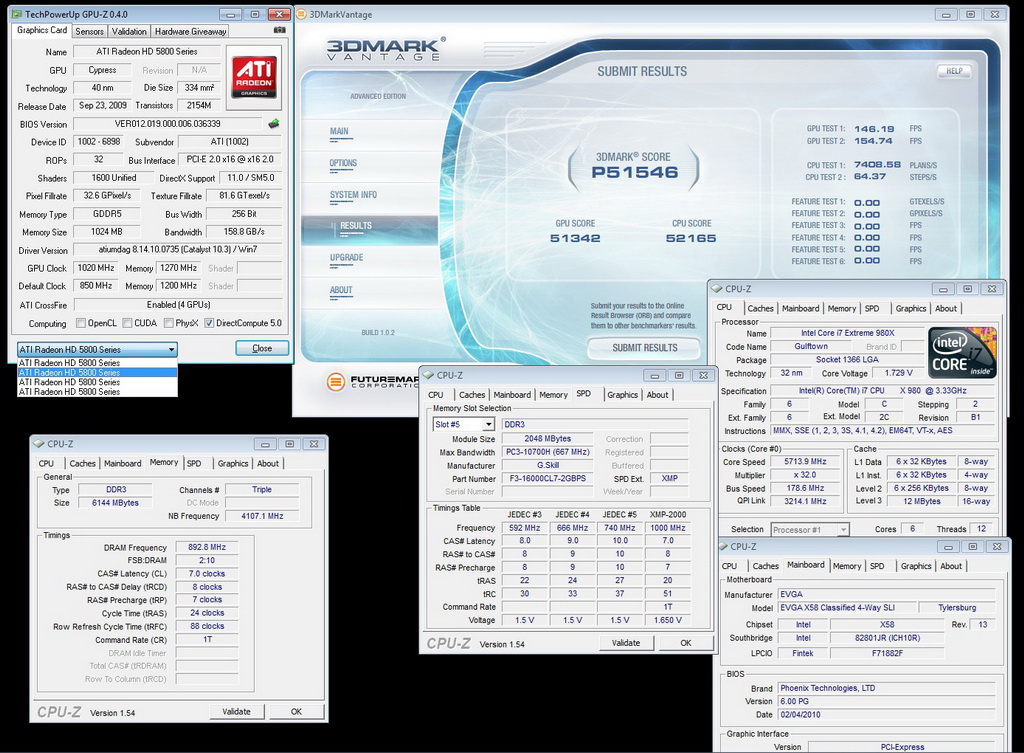The height and width of the screenshot is (753, 1024).
Task: Open Caches tab in CPU-Z processor window
Action: click(x=760, y=308)
